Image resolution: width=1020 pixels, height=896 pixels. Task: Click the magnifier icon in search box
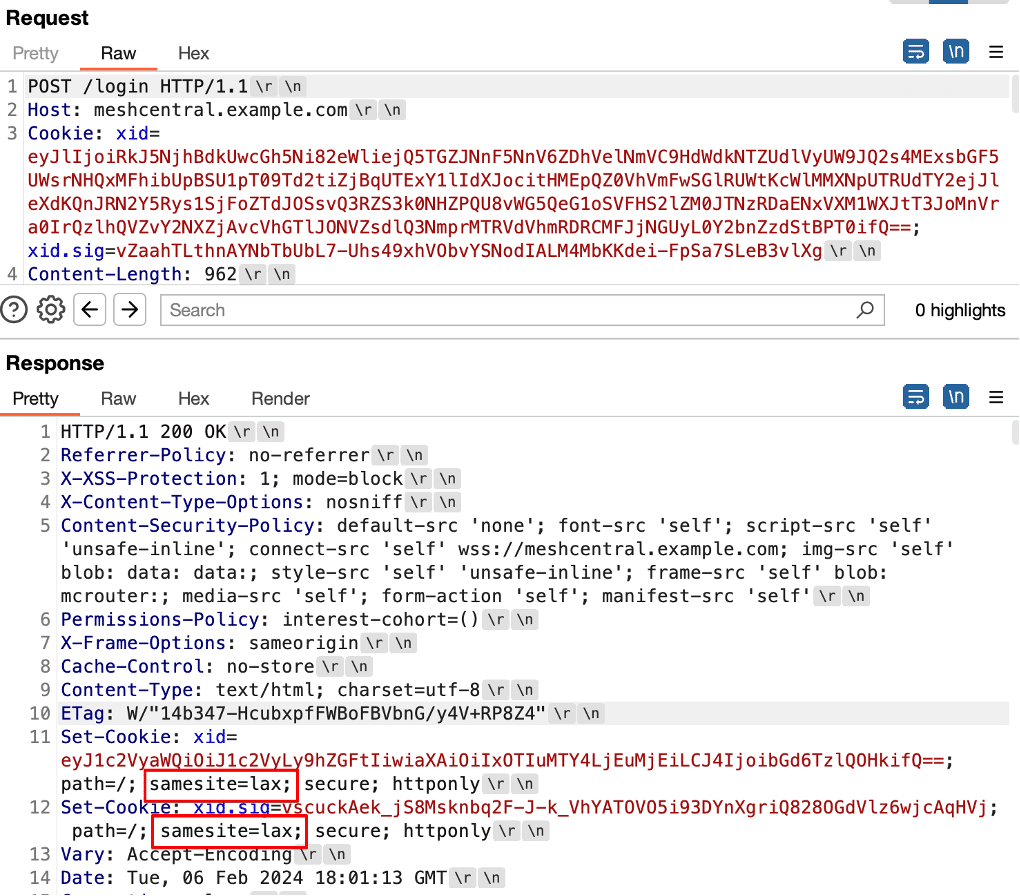coord(865,310)
